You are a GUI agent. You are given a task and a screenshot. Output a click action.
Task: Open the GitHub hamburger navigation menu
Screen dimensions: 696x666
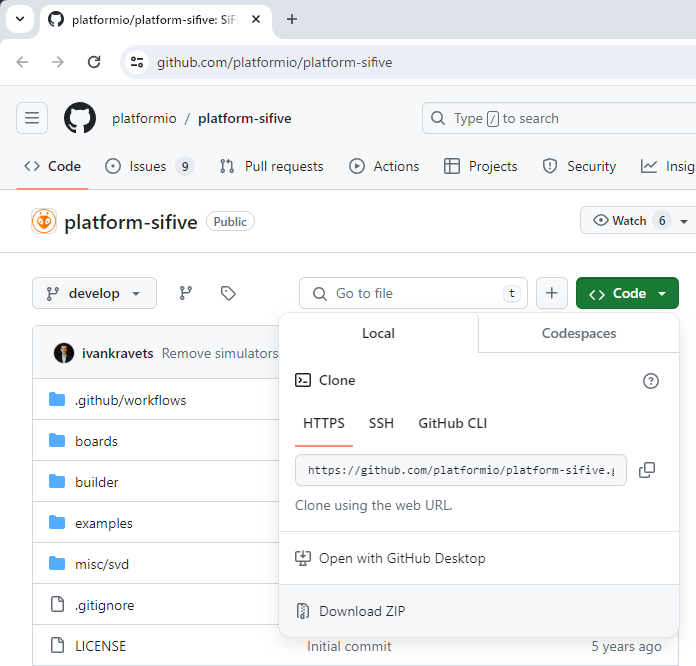(x=32, y=118)
